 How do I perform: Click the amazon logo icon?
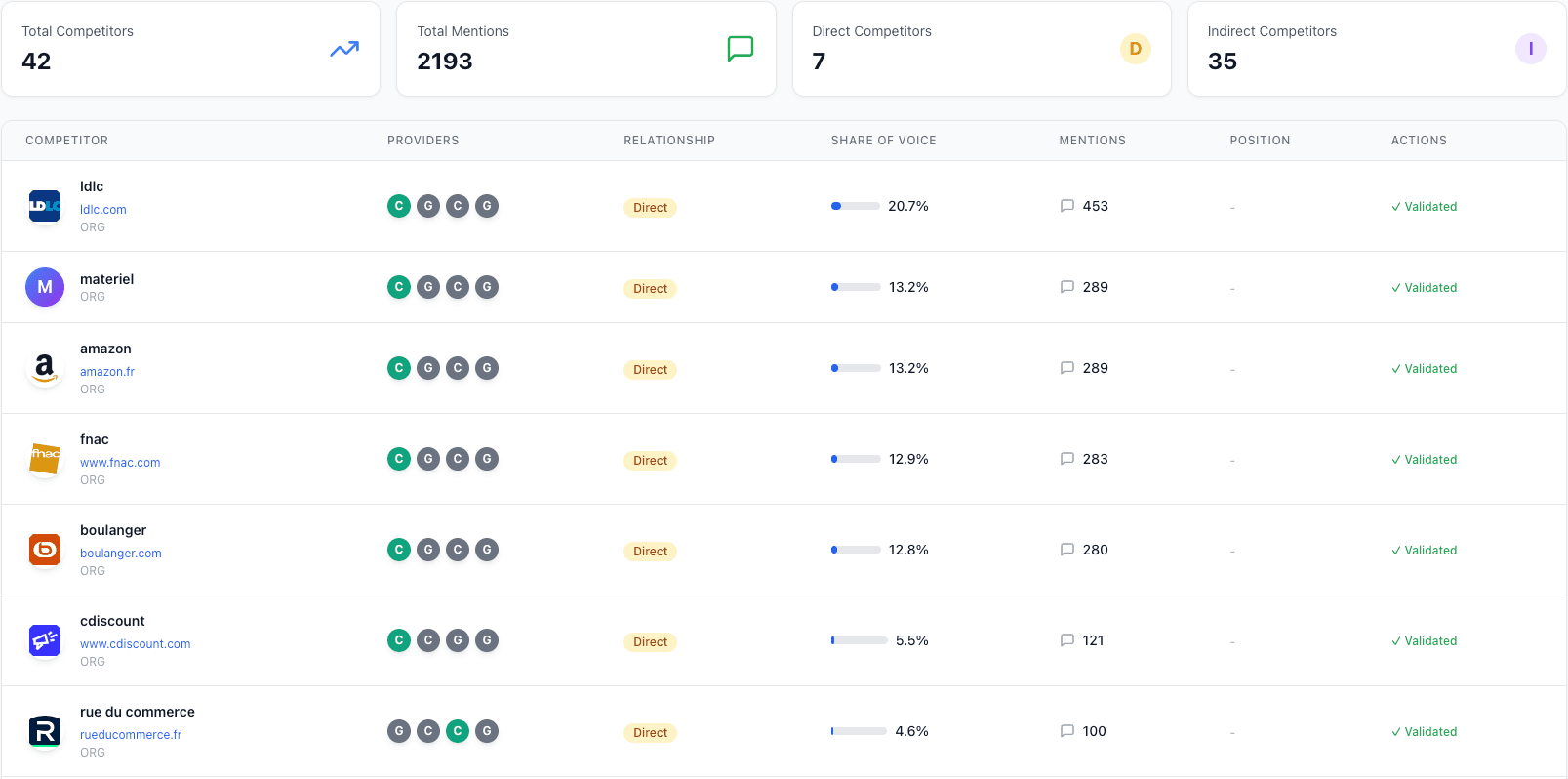click(x=45, y=368)
